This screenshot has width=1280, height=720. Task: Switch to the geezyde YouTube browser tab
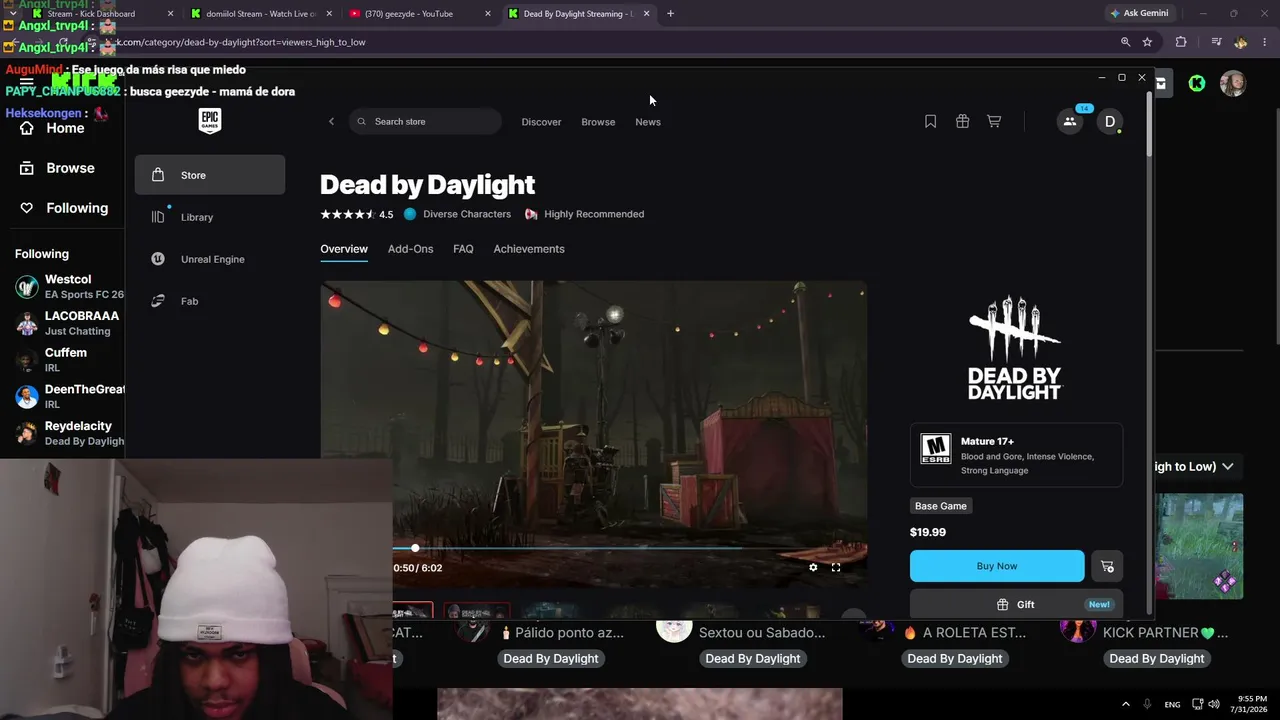point(420,14)
